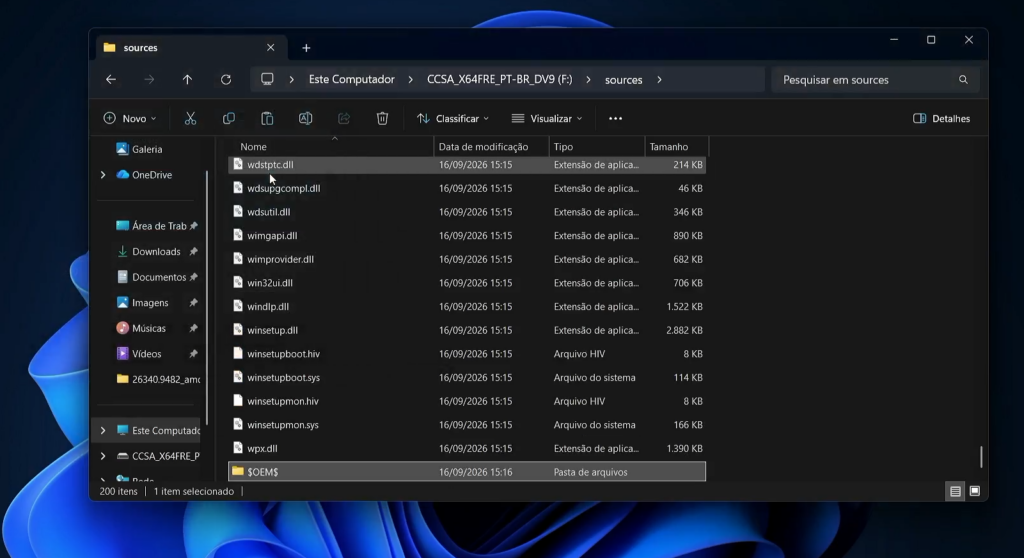Switch to details list view icon

coord(955,491)
